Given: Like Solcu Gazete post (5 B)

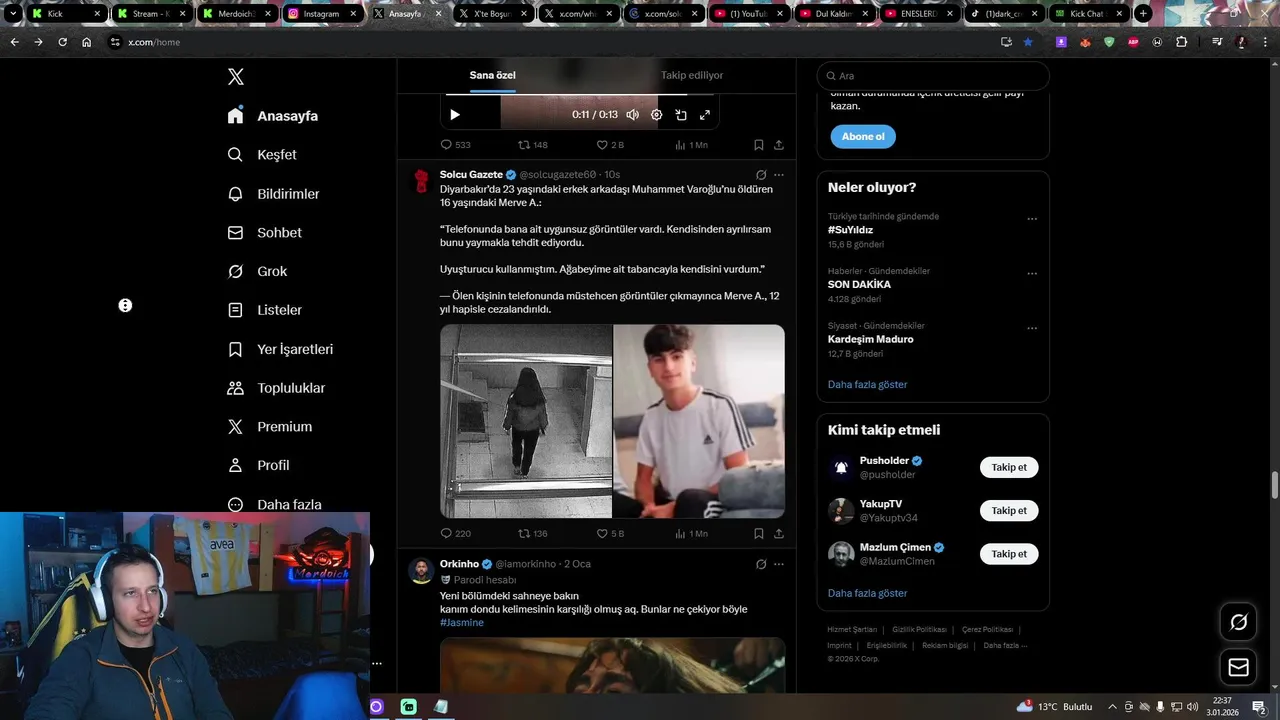Looking at the screenshot, I should point(610,534).
